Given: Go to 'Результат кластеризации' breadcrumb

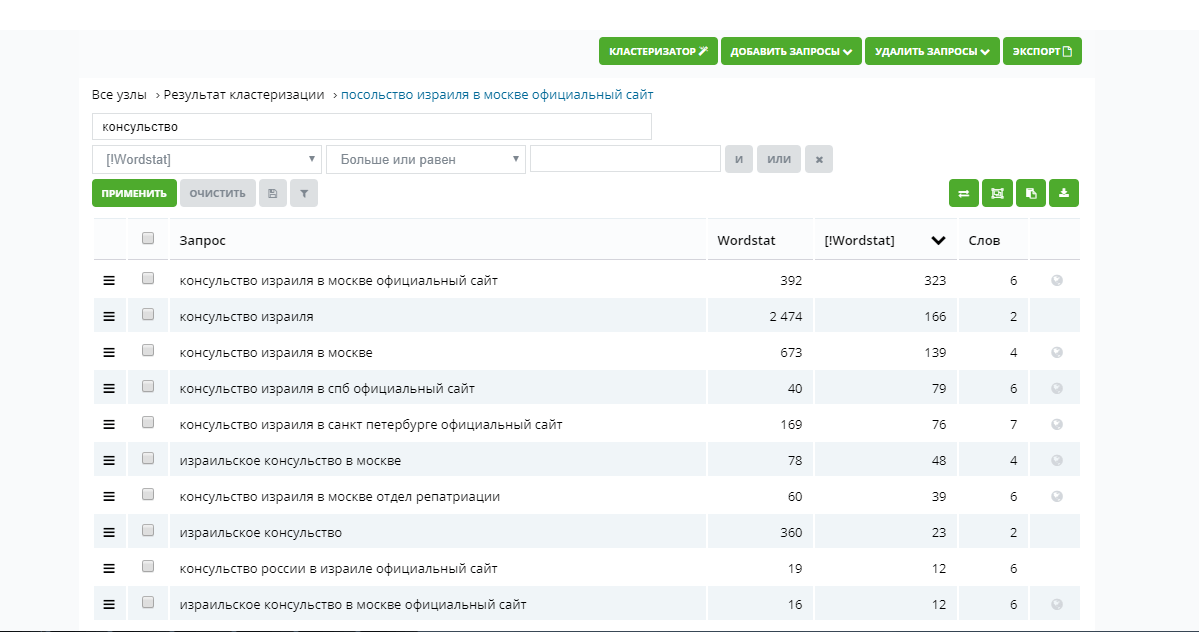Looking at the screenshot, I should click(244, 95).
